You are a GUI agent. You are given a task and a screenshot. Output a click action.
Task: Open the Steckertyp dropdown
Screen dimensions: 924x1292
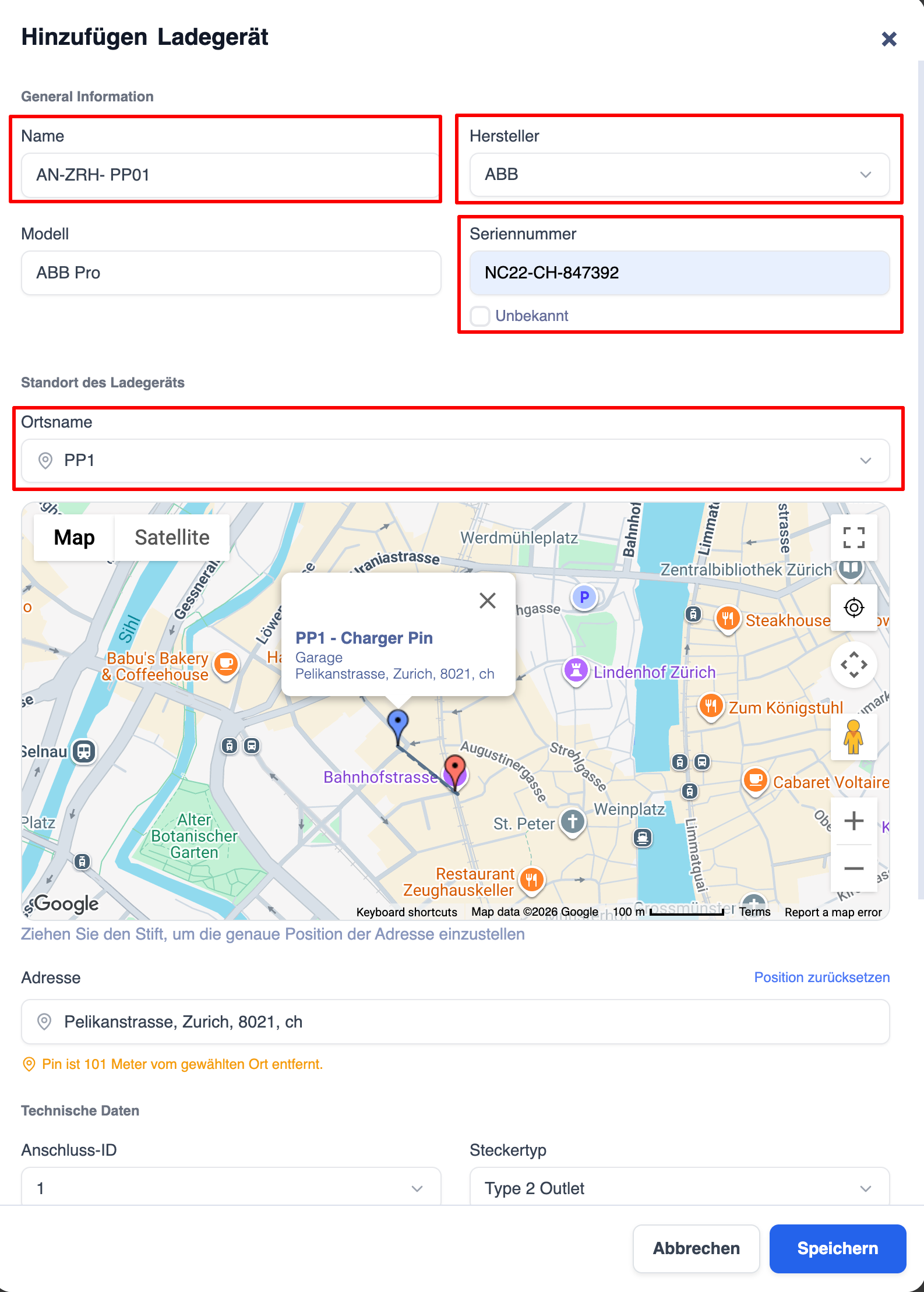(x=679, y=1187)
